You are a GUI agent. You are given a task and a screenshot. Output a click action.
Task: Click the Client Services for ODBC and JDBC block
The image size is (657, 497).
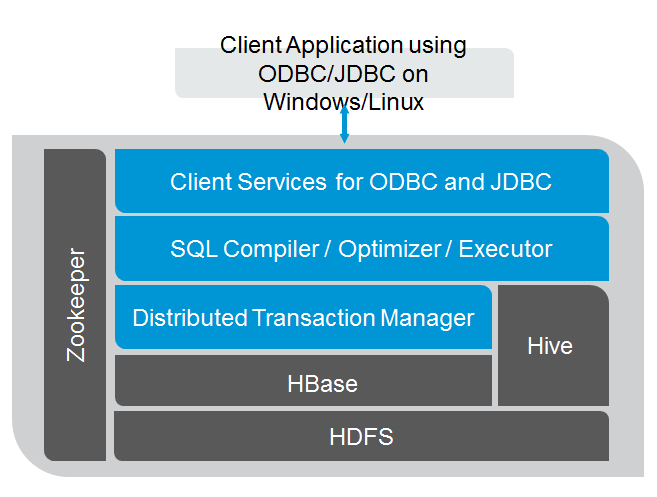point(361,181)
